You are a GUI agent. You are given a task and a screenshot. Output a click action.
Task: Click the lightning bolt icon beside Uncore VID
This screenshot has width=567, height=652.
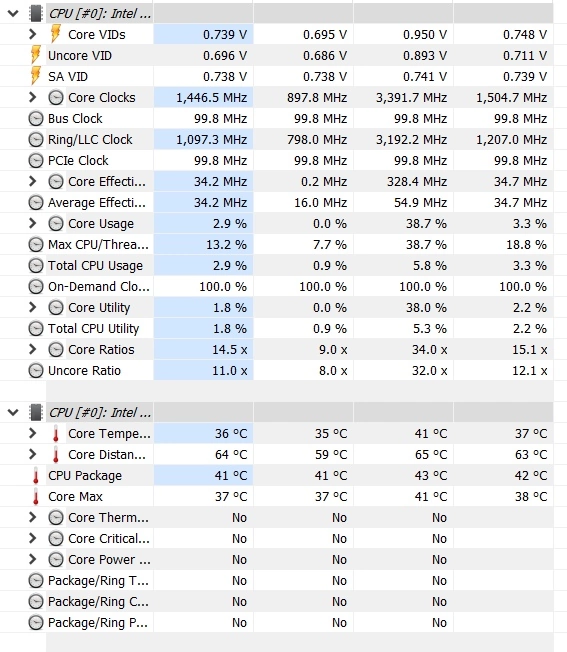[x=36, y=55]
